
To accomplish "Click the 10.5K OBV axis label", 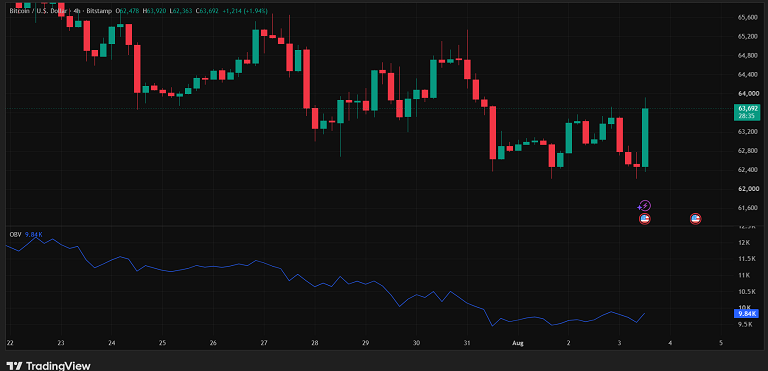I will (747, 292).
